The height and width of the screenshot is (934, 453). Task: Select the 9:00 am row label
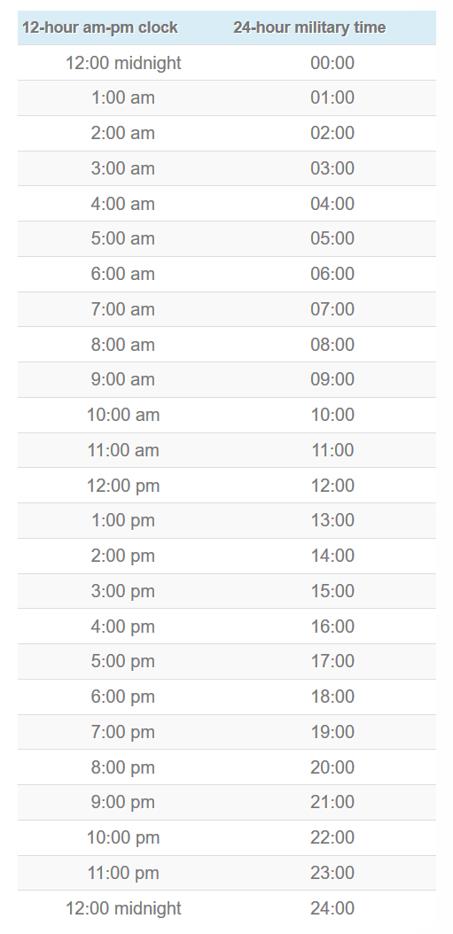tap(123, 379)
